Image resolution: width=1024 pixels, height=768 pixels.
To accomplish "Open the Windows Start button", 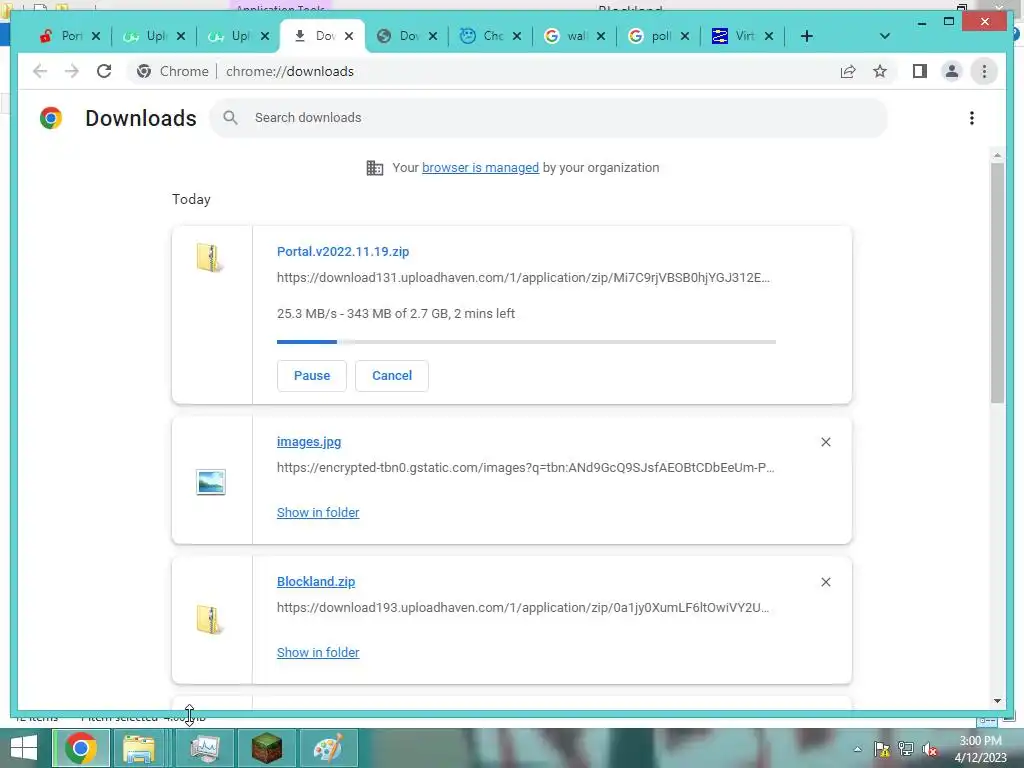I will (x=24, y=748).
